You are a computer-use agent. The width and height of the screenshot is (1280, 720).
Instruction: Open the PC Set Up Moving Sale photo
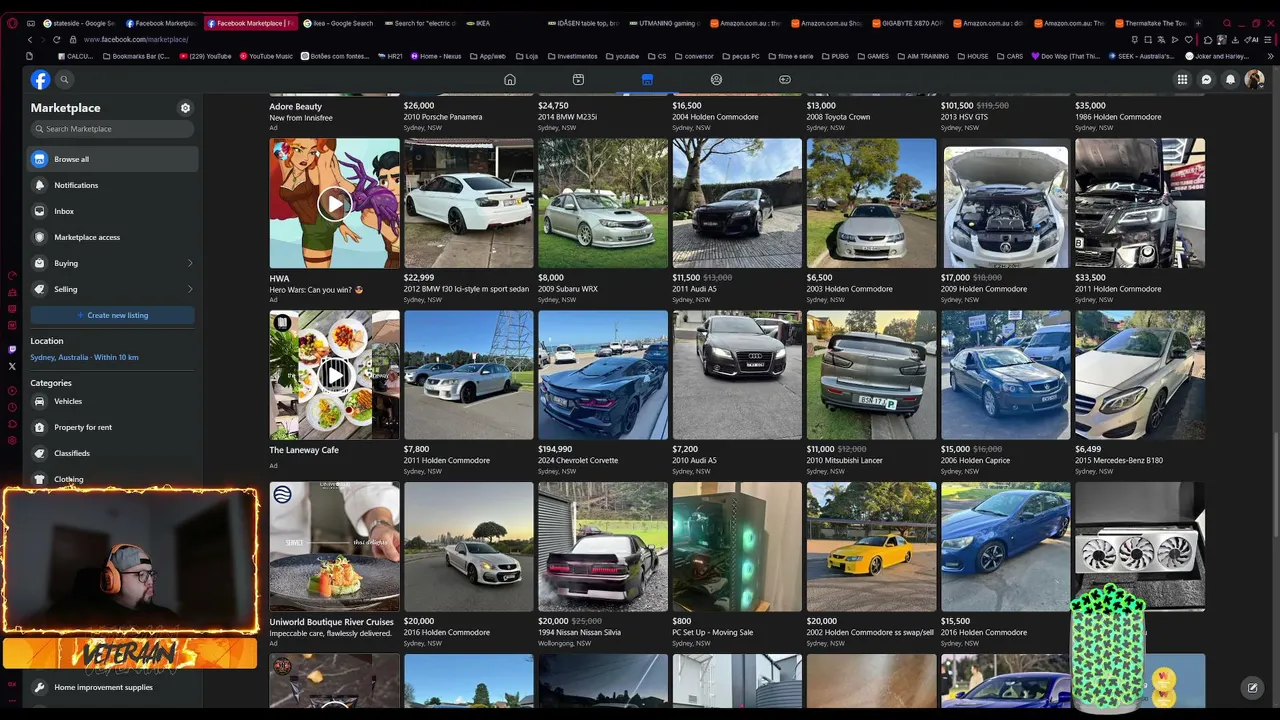click(x=737, y=547)
